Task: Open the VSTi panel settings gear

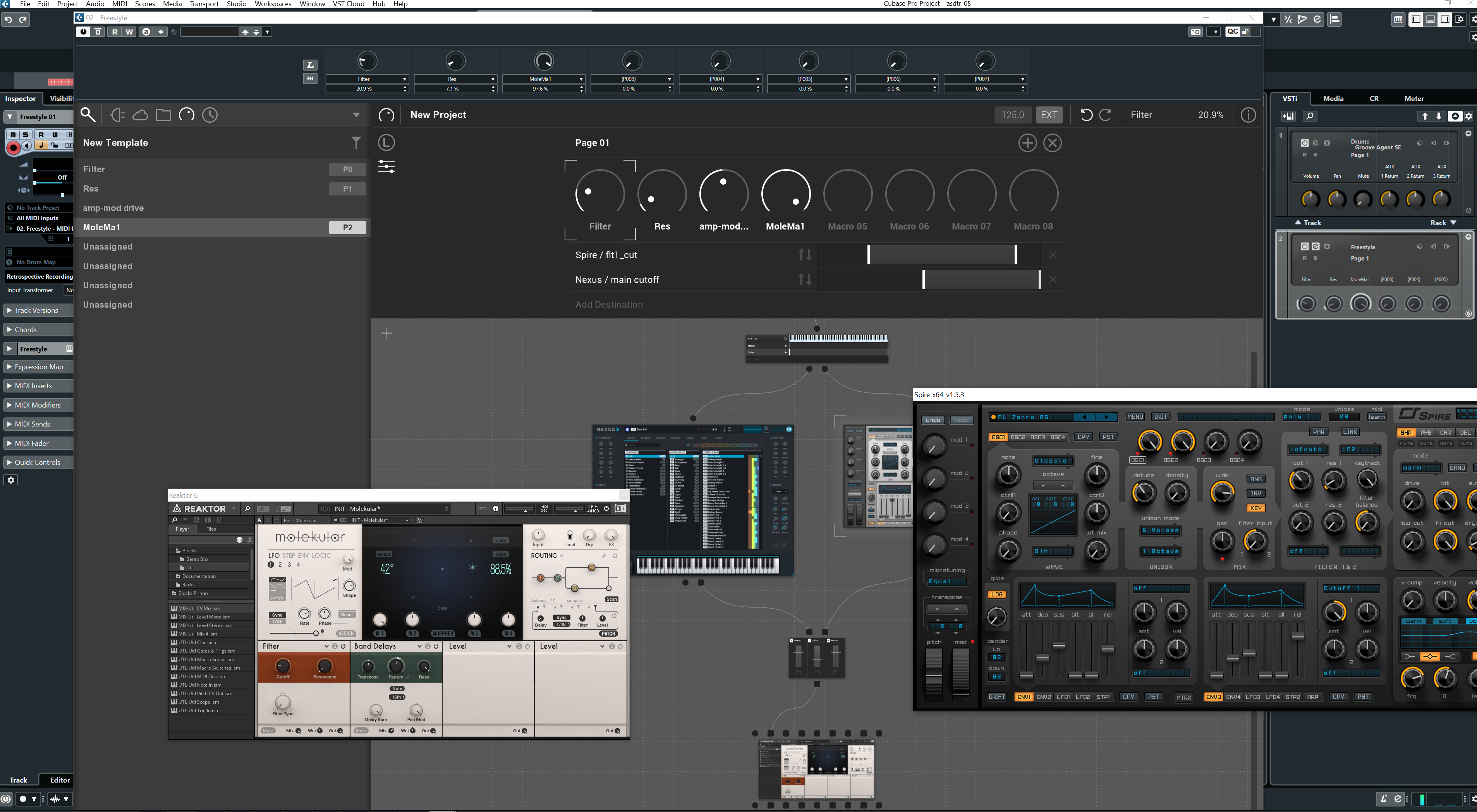Action: click(1468, 116)
